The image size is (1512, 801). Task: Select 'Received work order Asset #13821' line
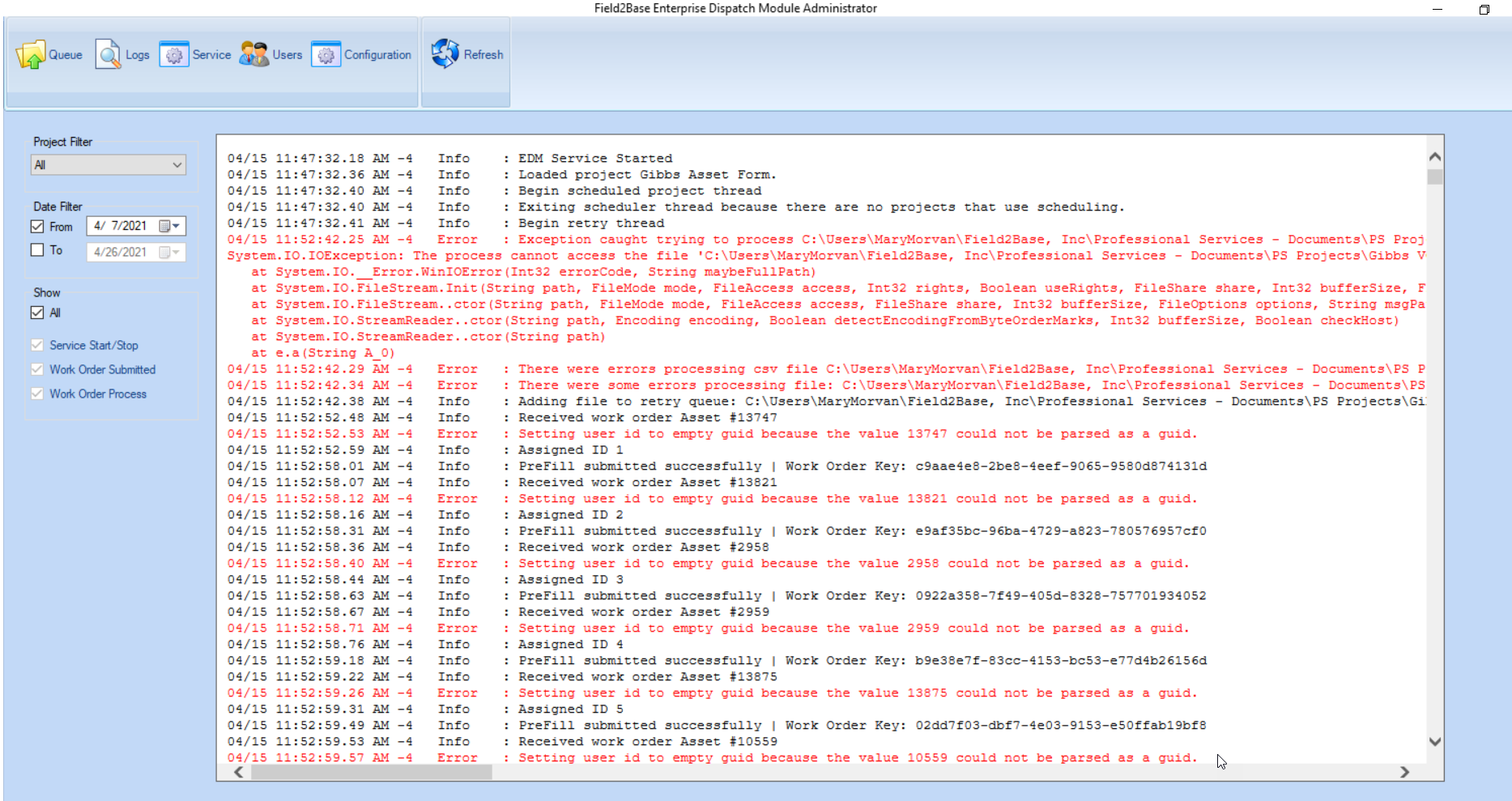coord(502,483)
